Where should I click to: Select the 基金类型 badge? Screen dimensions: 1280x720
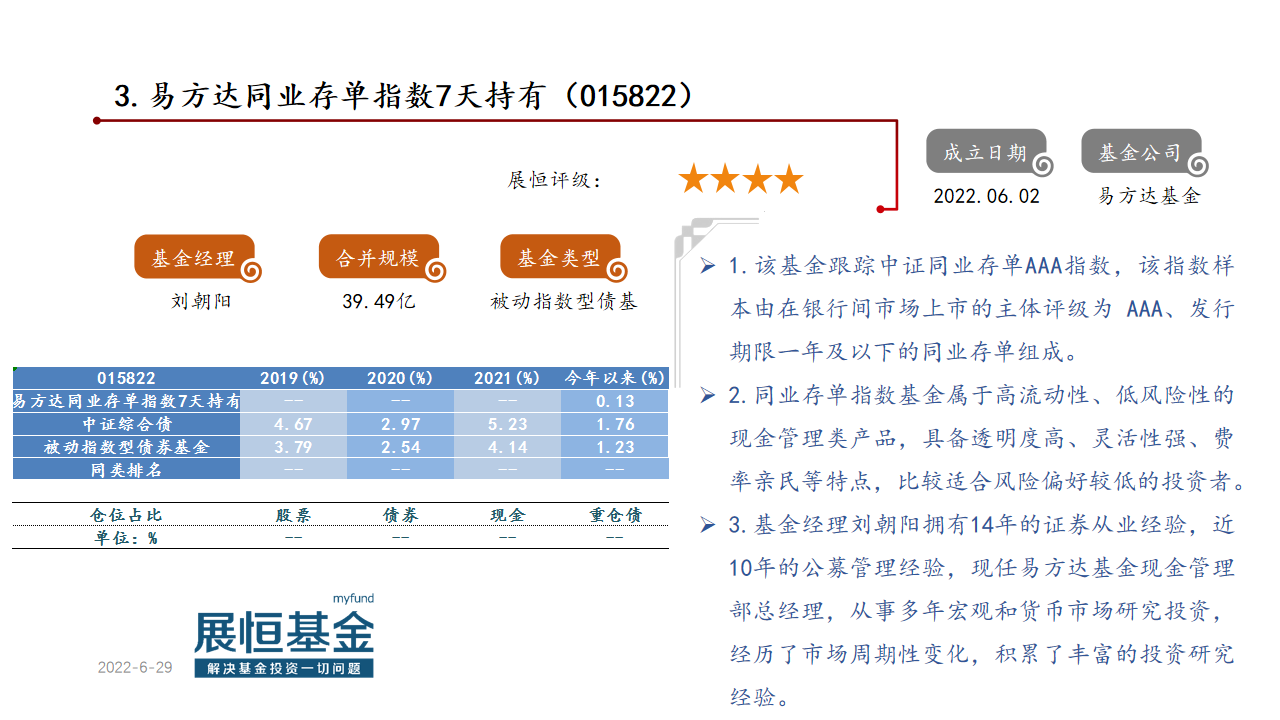click(563, 258)
